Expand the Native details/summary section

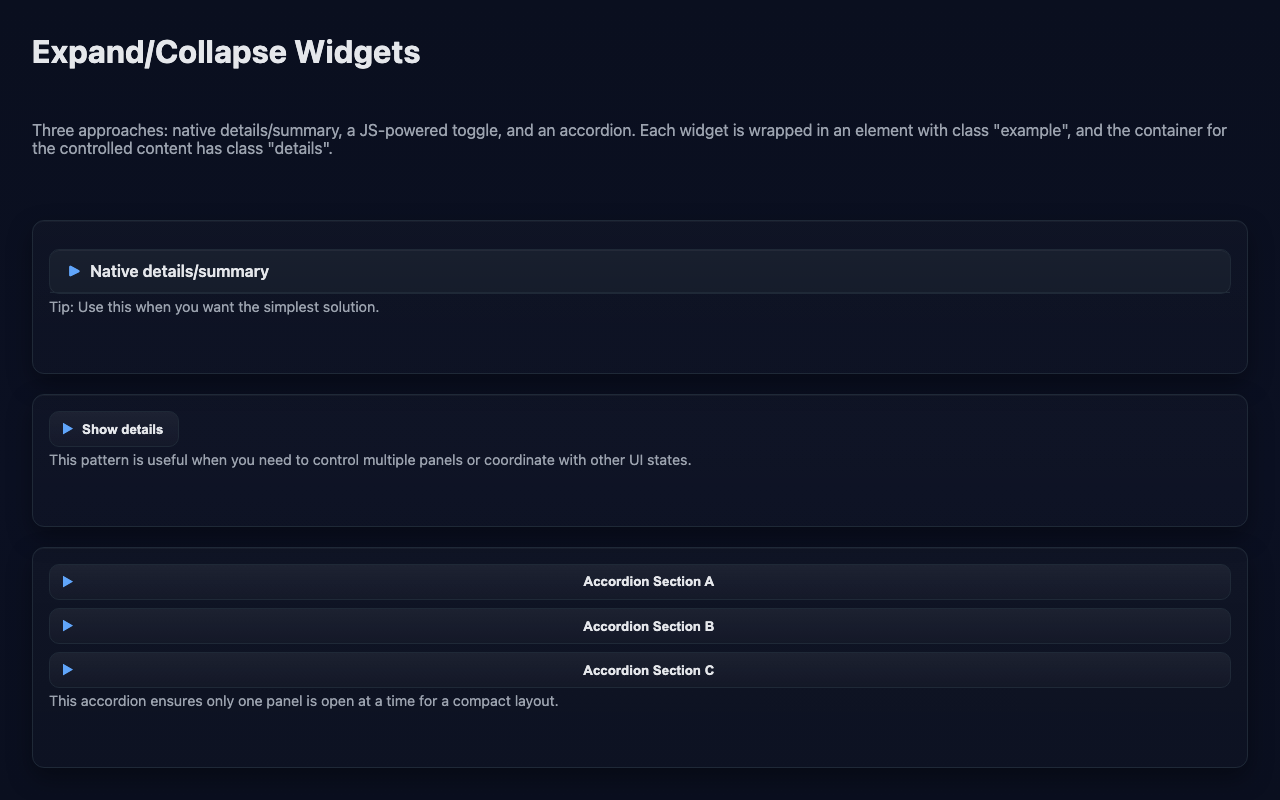click(x=179, y=270)
